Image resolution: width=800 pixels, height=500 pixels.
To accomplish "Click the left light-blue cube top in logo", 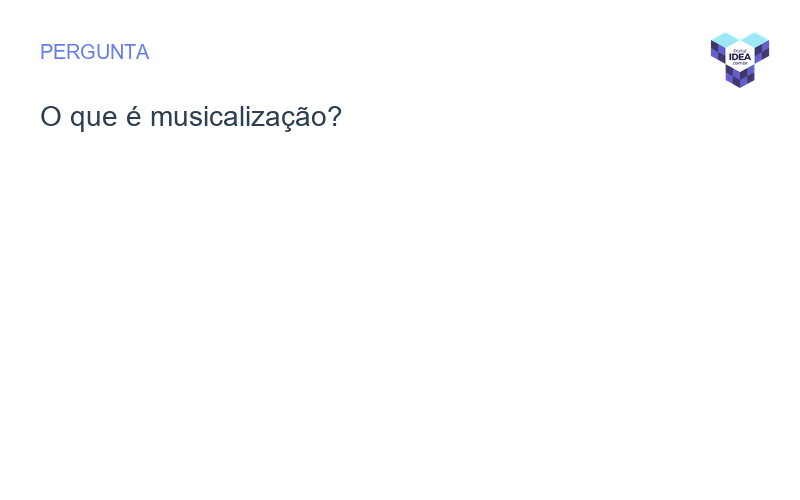I will click(x=724, y=39).
